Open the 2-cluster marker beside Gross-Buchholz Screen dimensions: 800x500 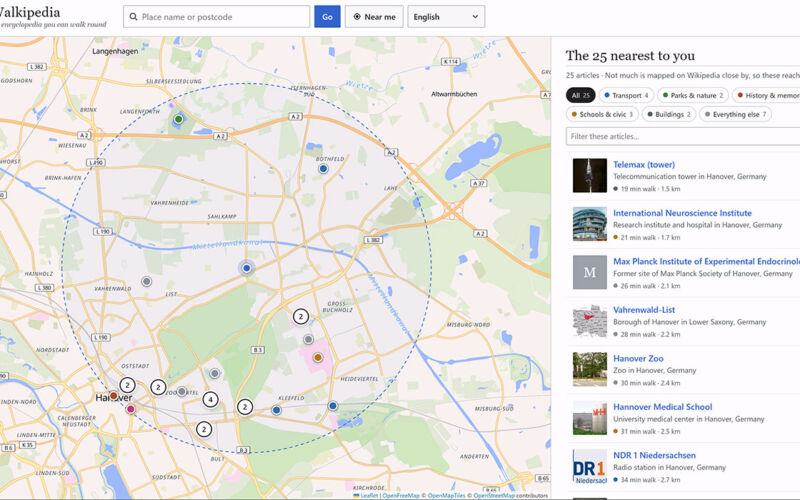pyautogui.click(x=301, y=317)
